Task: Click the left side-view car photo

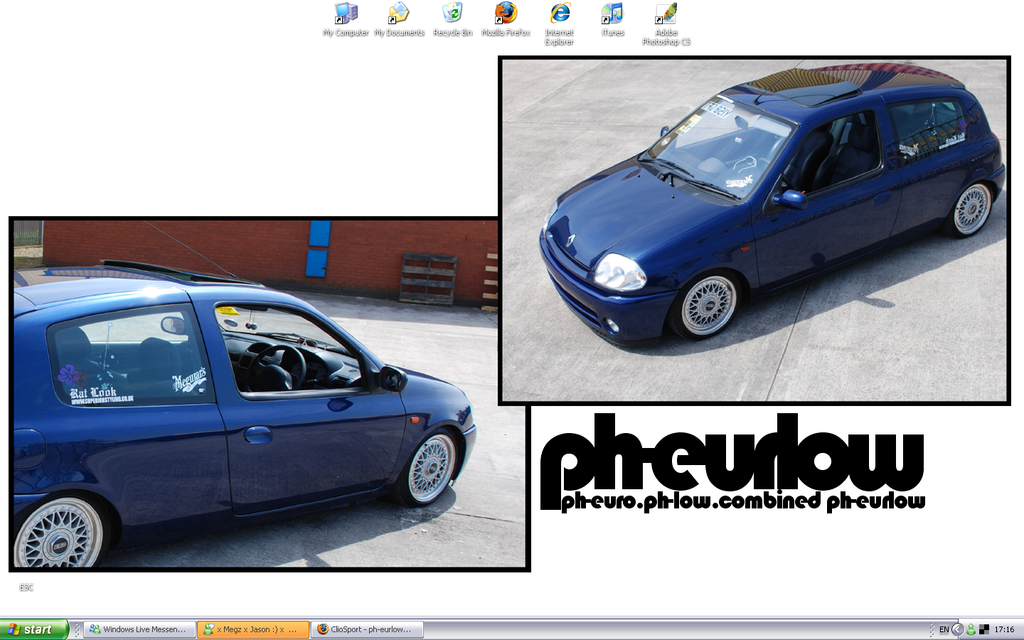Action: point(250,400)
